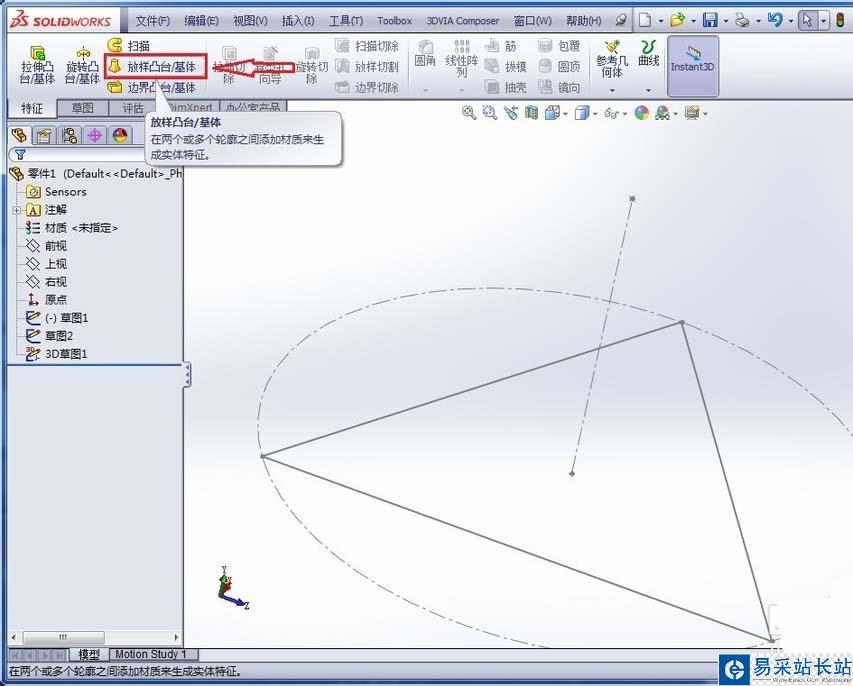Click the Edit Appearance color sphere icon
This screenshot has height=686, width=853.
(x=642, y=113)
